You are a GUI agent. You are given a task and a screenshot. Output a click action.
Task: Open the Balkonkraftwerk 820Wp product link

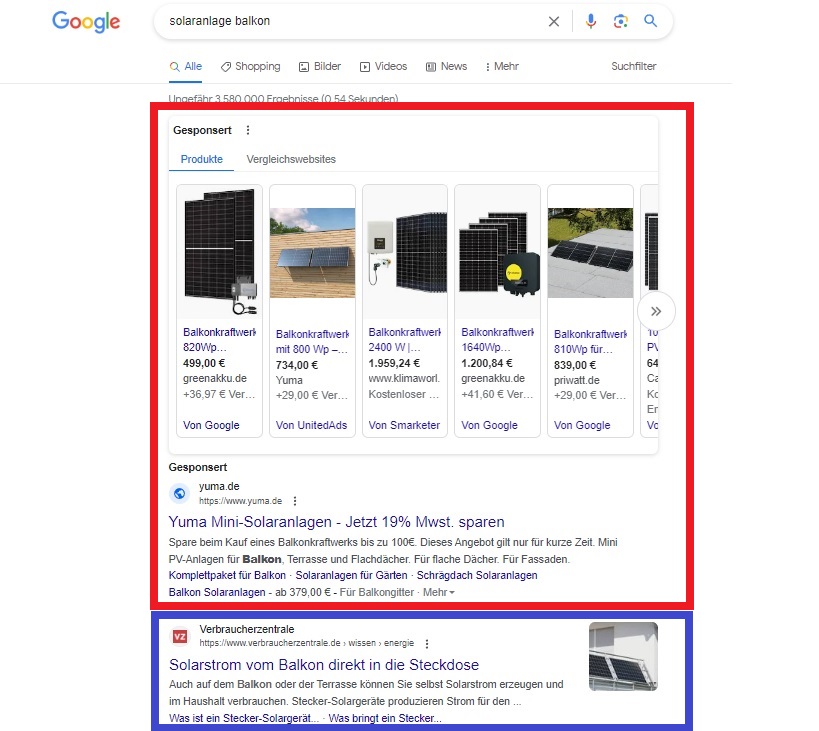tap(219, 339)
